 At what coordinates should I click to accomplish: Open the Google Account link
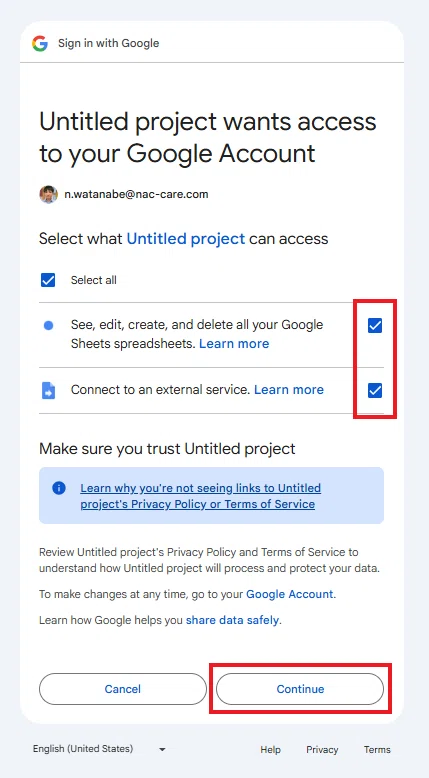tap(290, 594)
